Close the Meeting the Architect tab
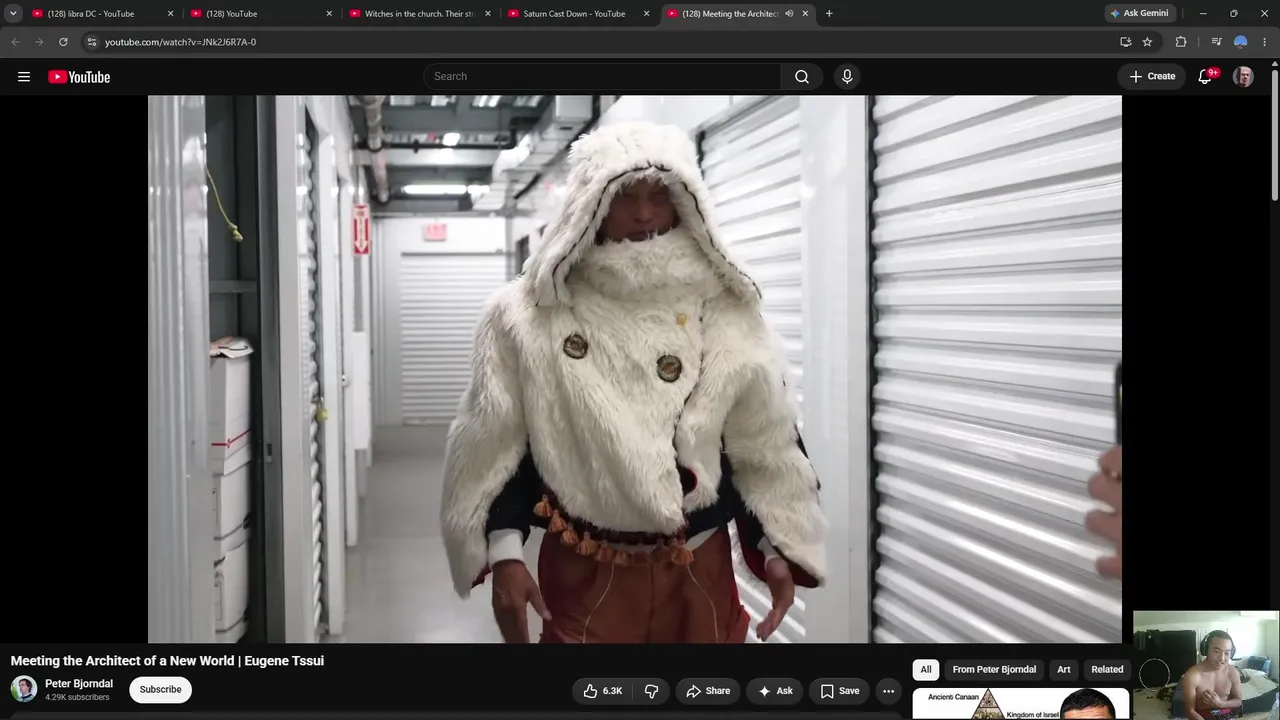The image size is (1280, 720). coord(805,14)
